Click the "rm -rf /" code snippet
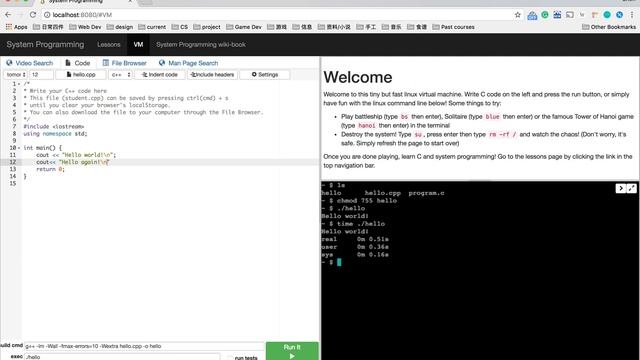640x360 pixels. [x=502, y=134]
